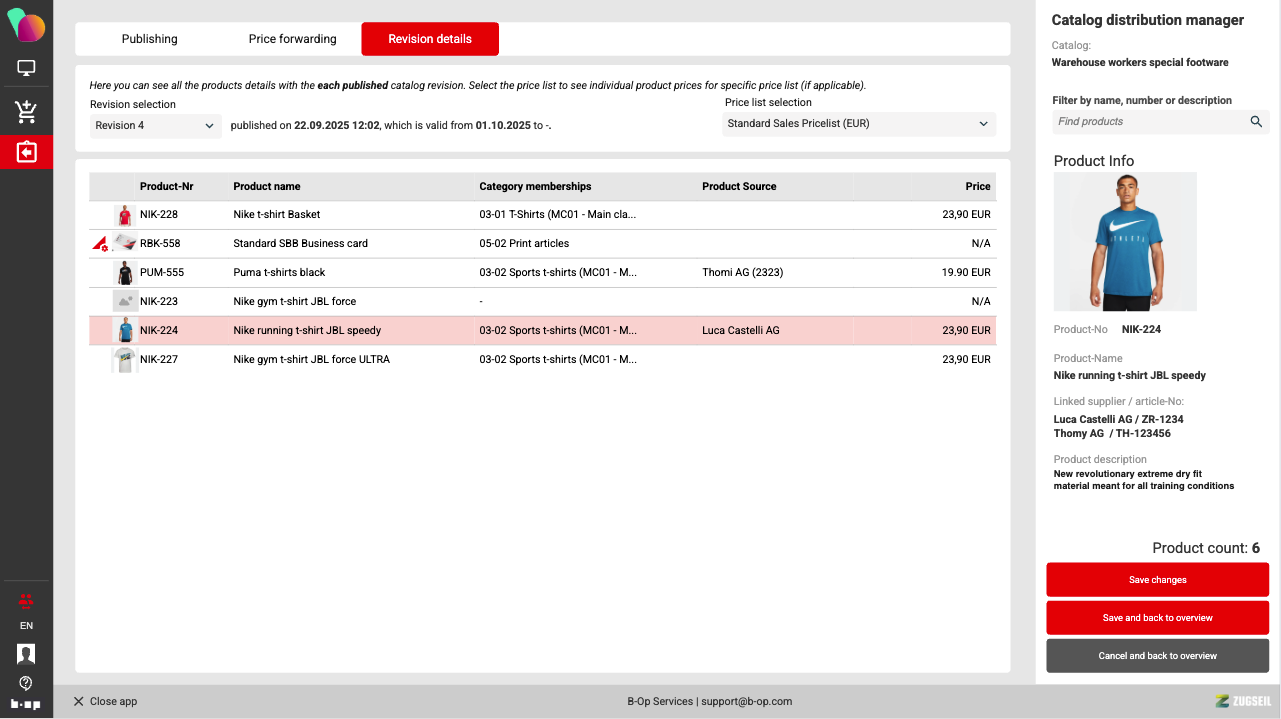Sort by the Price column header
The image size is (1281, 719).
pos(977,187)
